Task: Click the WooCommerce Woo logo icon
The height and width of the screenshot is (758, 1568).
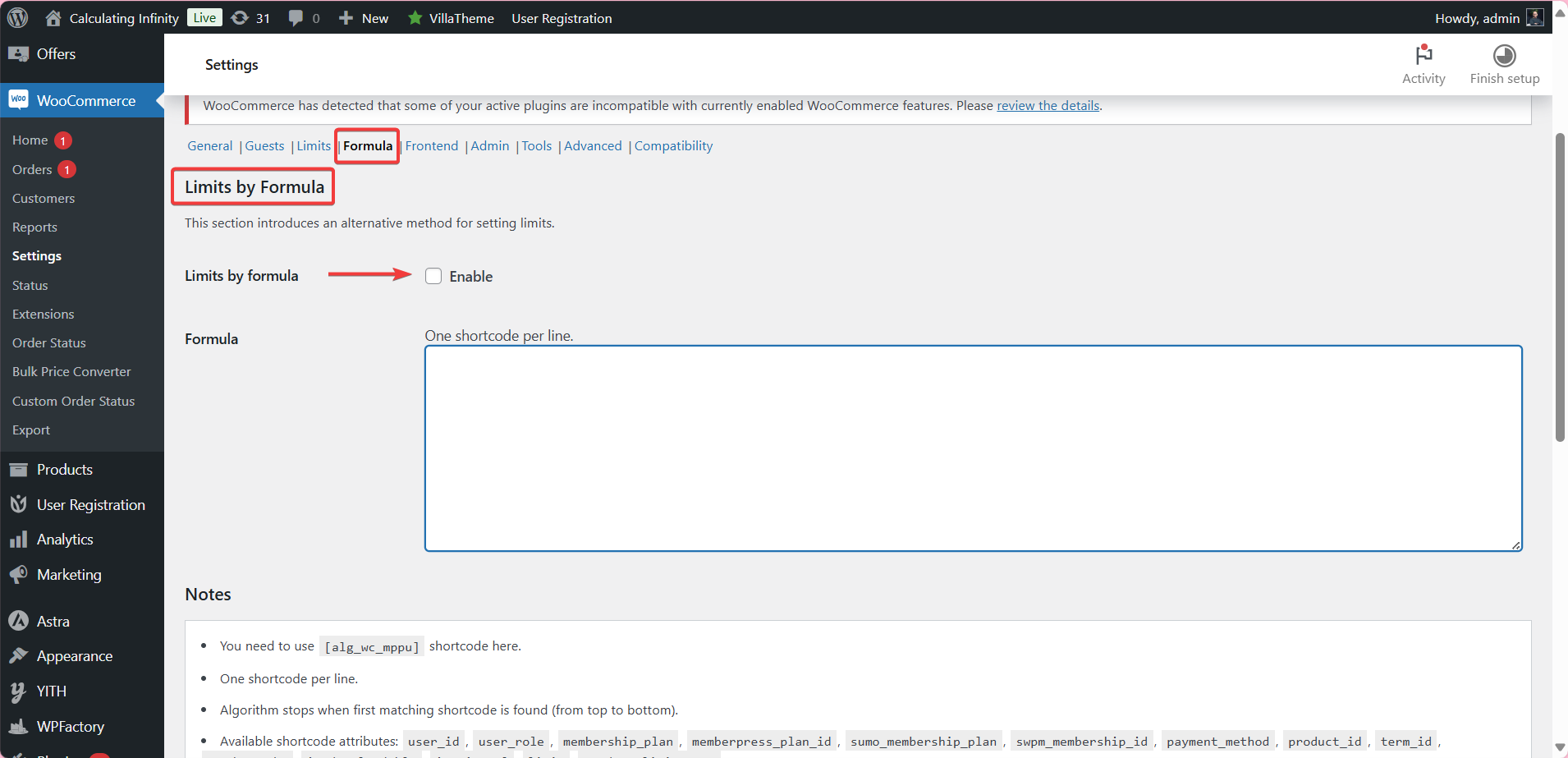Action: coord(19,100)
